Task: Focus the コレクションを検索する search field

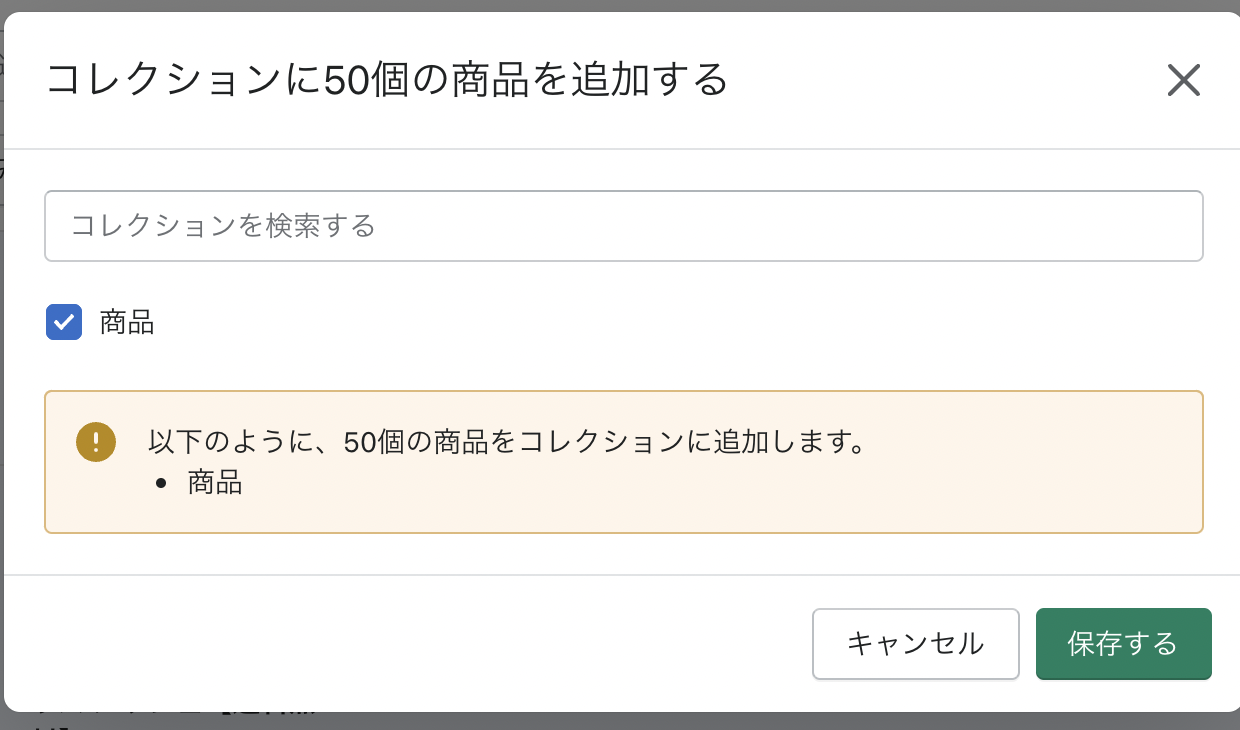Action: point(623,226)
